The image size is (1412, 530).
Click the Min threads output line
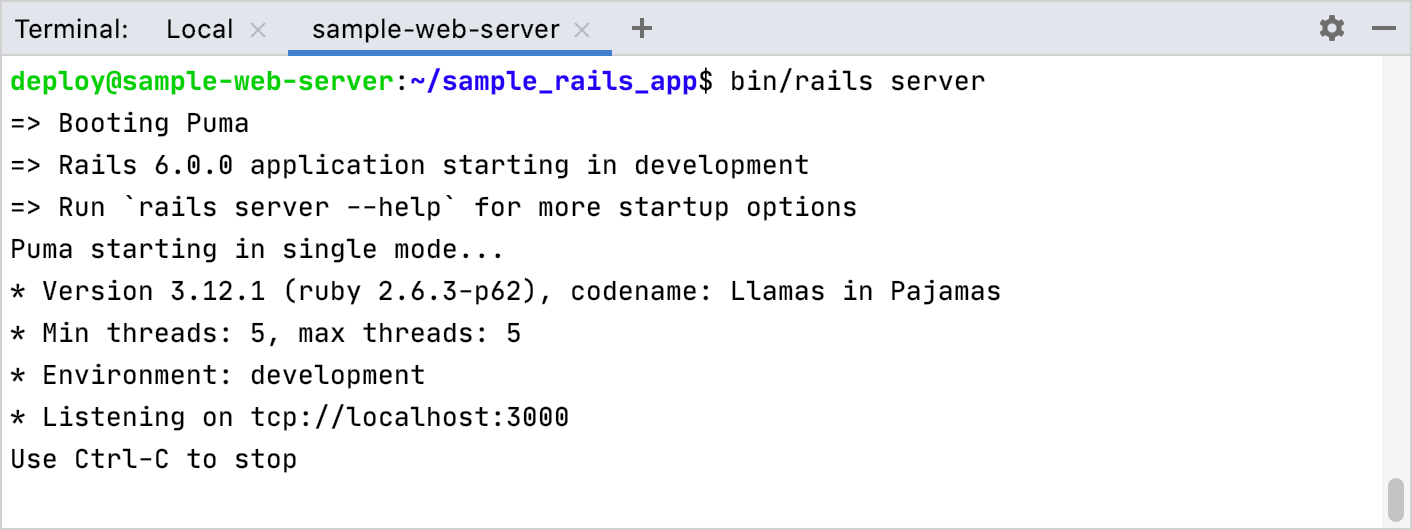click(266, 333)
